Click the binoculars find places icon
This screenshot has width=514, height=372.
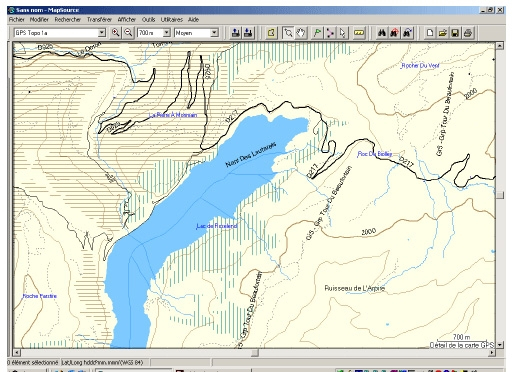click(x=382, y=33)
